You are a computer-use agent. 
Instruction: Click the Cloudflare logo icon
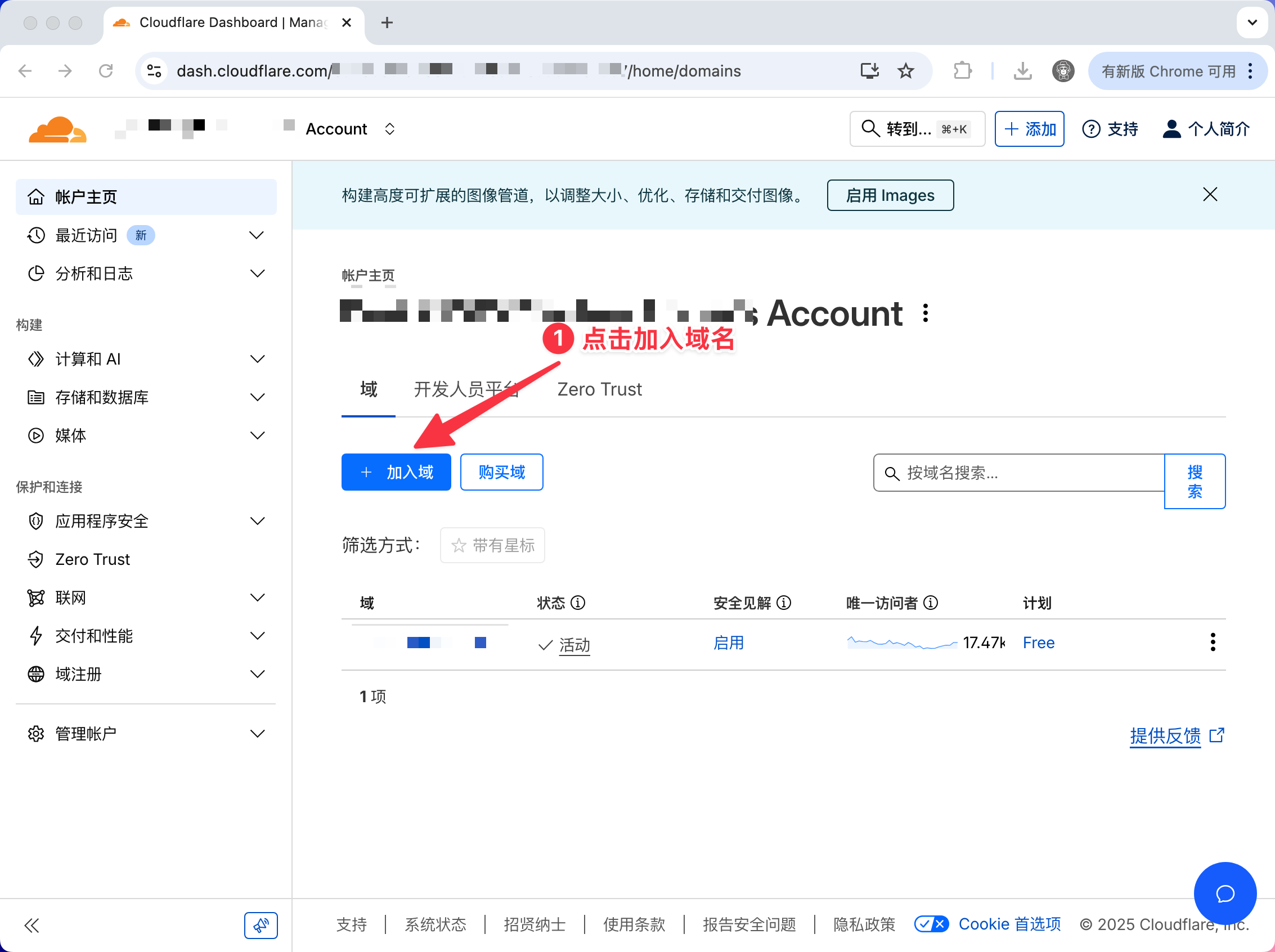pyautogui.click(x=57, y=129)
